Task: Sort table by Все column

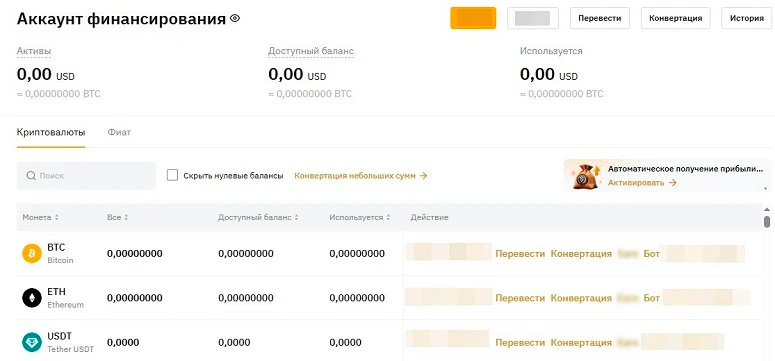Action: click(118, 218)
